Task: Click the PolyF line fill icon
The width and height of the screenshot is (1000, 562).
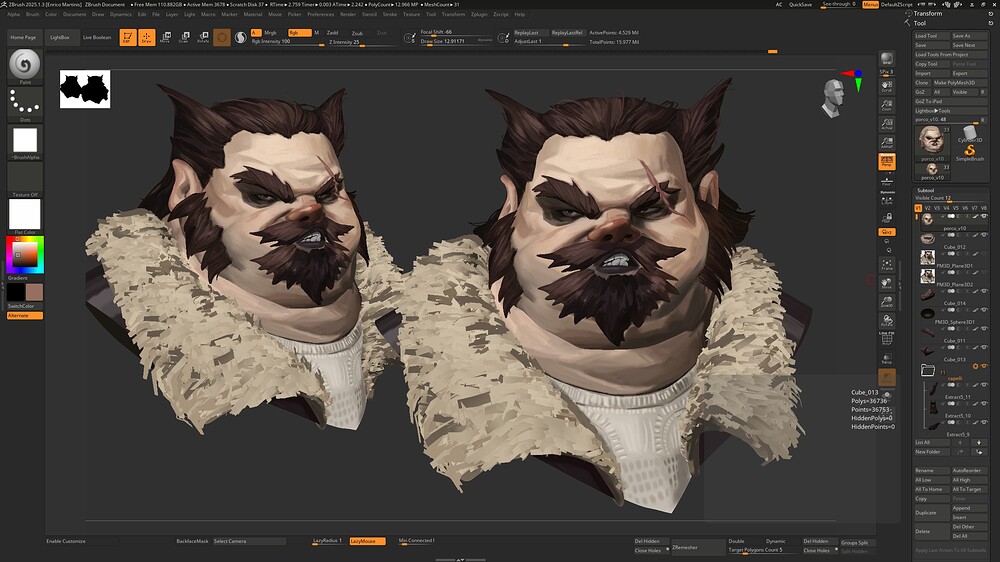Action: coord(886,338)
